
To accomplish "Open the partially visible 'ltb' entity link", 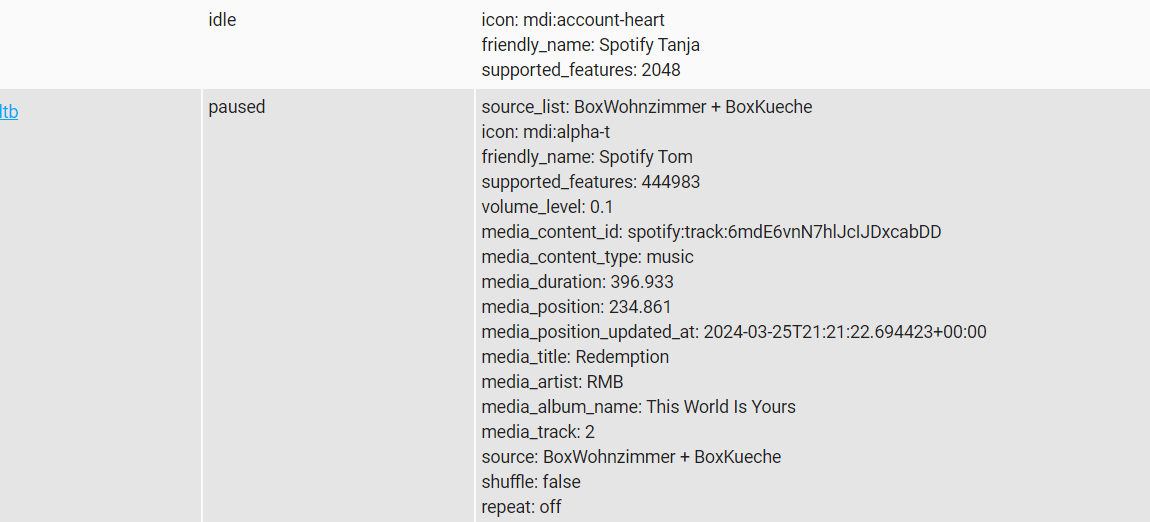I will pos(9,112).
